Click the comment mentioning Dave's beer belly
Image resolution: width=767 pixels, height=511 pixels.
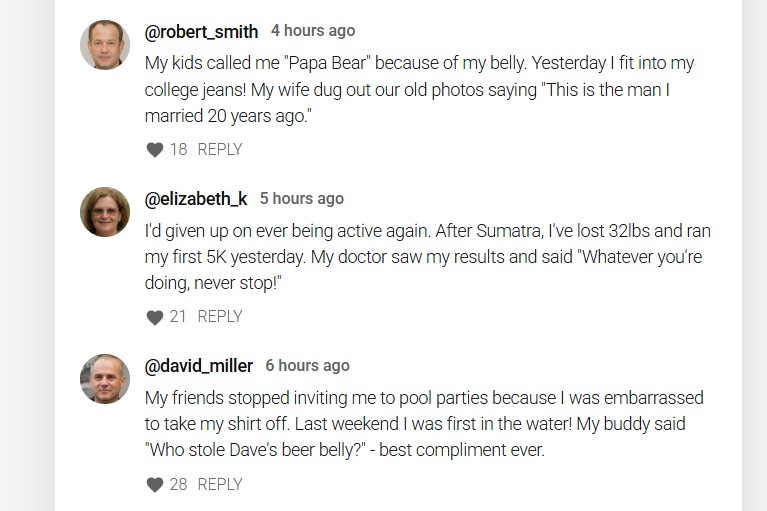pyautogui.click(x=425, y=423)
